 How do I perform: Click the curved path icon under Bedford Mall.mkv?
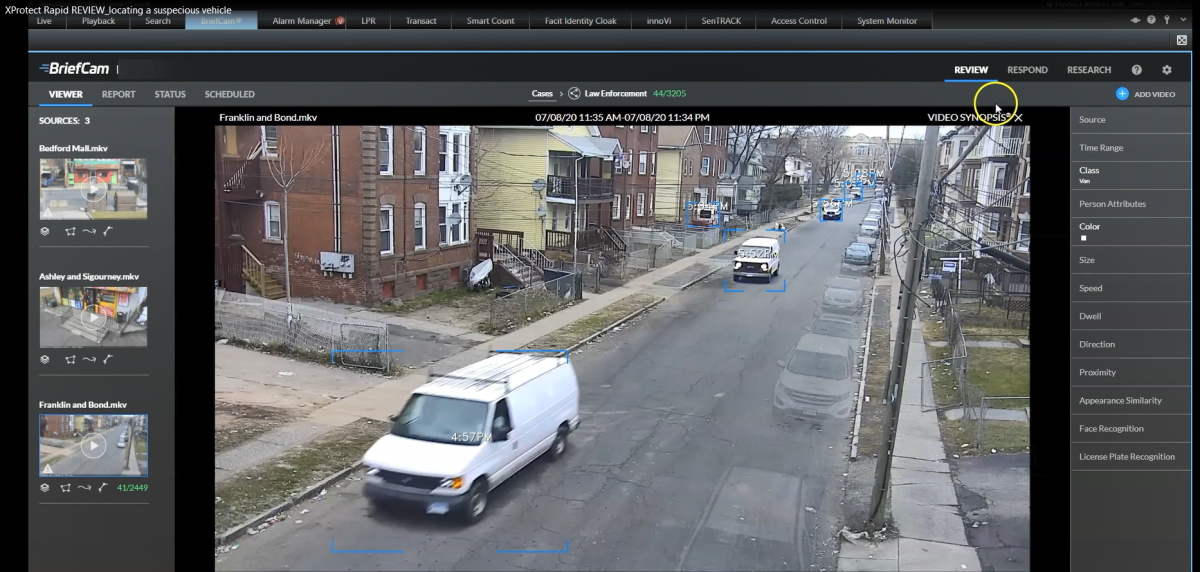(89, 229)
